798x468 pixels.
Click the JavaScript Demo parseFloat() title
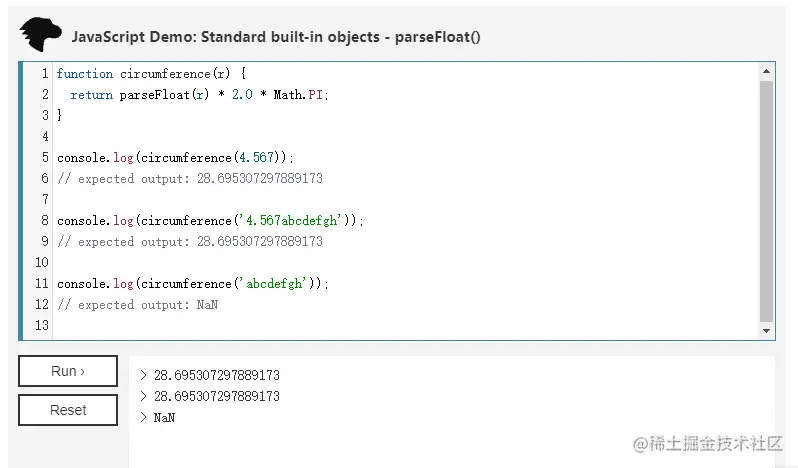point(276,37)
